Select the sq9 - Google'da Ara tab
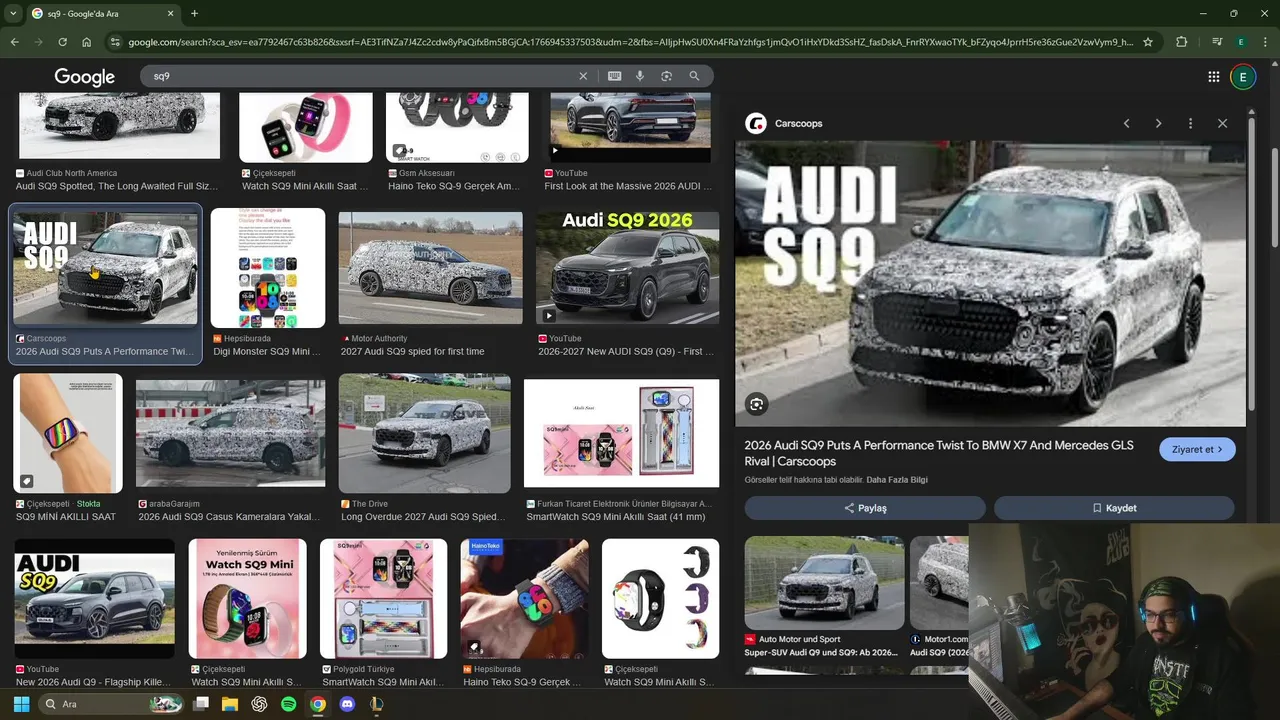 [x=102, y=13]
